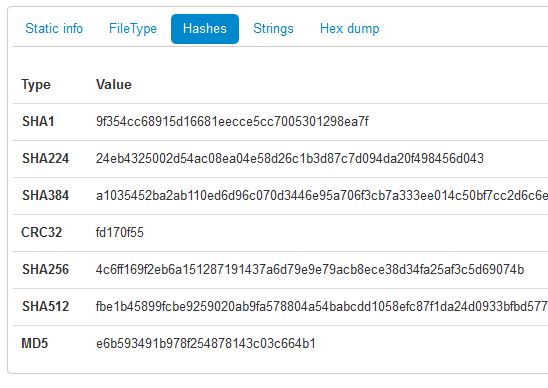This screenshot has width=548, height=388.
Task: Switch to the Hex dump tab
Action: 349,29
